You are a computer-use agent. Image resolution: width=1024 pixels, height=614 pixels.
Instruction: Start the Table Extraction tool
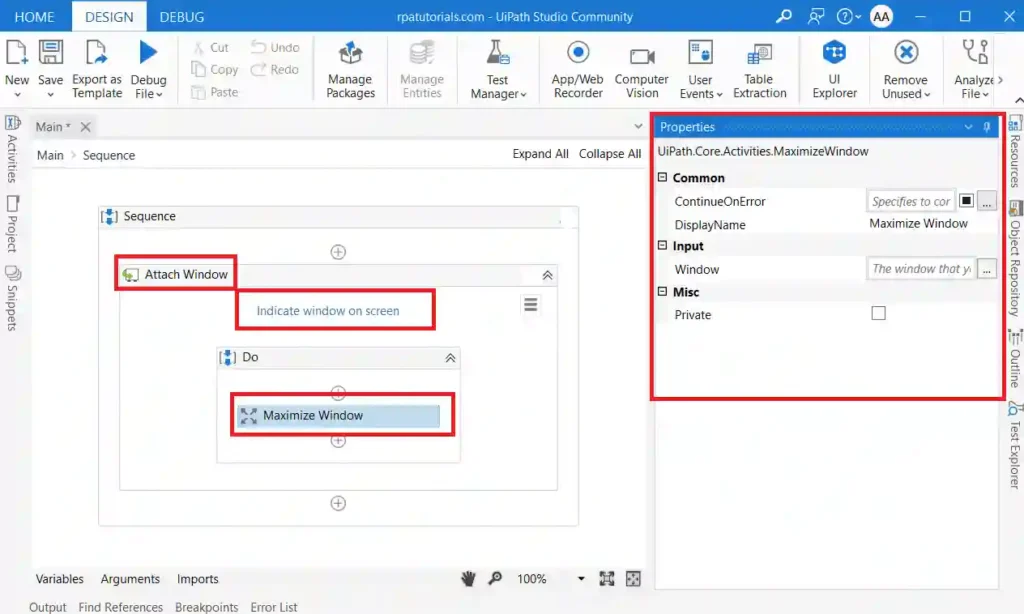coord(759,70)
